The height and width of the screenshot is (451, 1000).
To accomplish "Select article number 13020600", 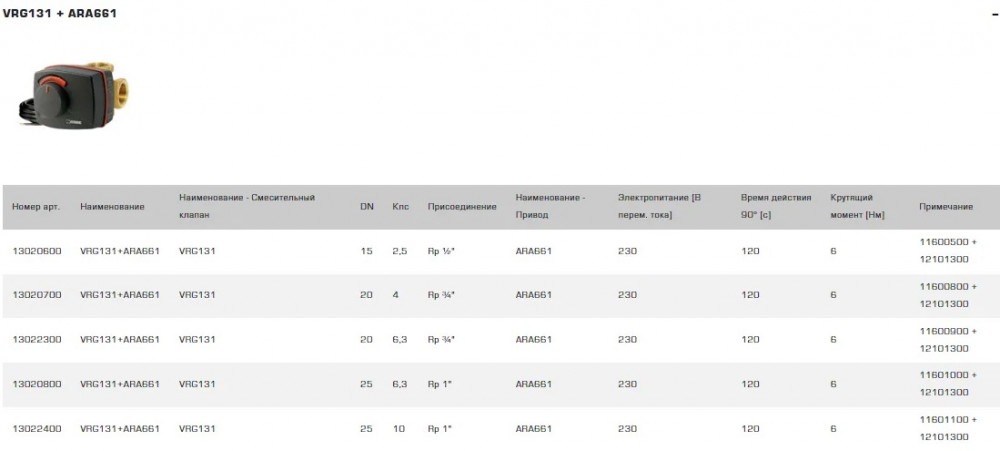I will [x=37, y=251].
